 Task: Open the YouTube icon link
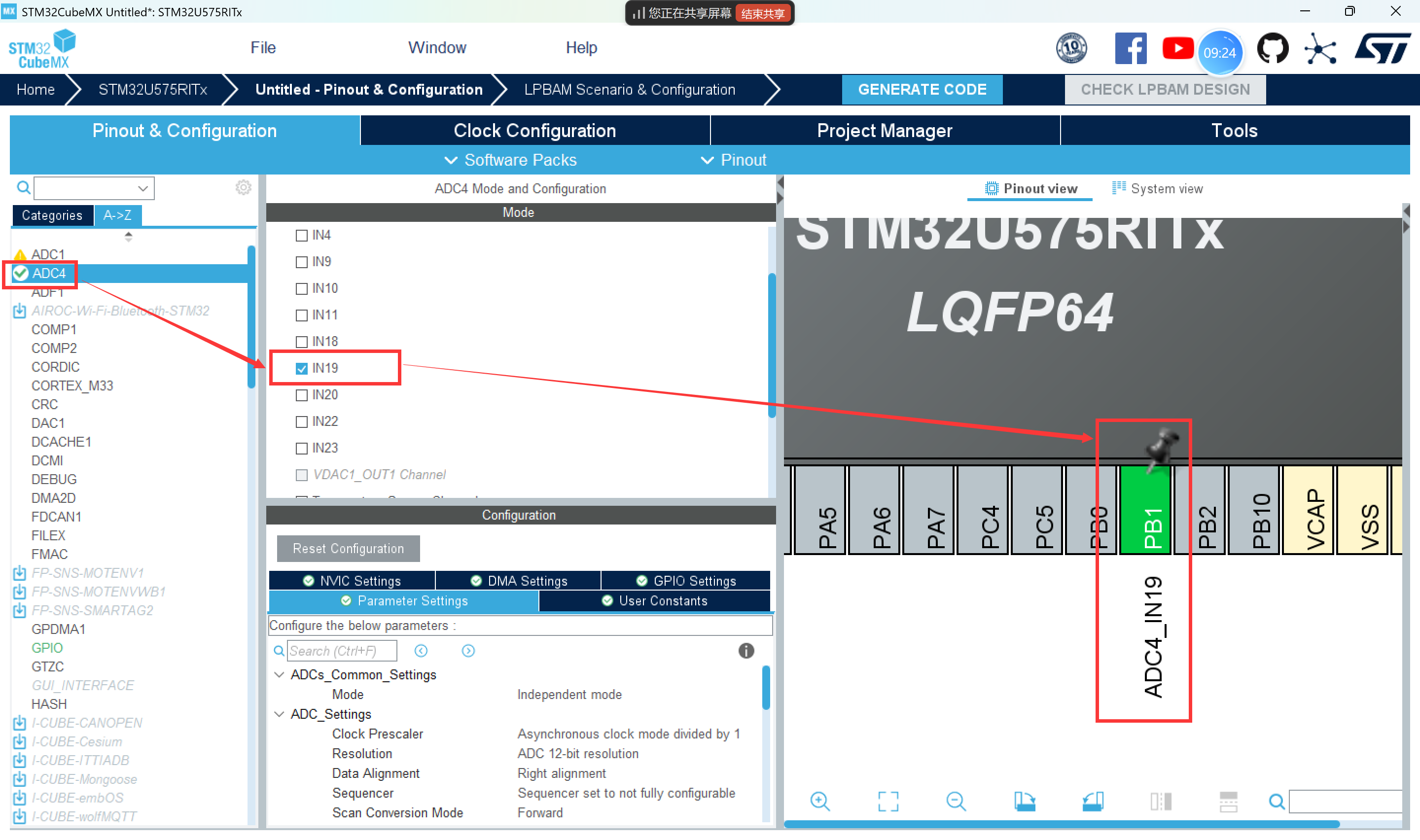(1177, 49)
